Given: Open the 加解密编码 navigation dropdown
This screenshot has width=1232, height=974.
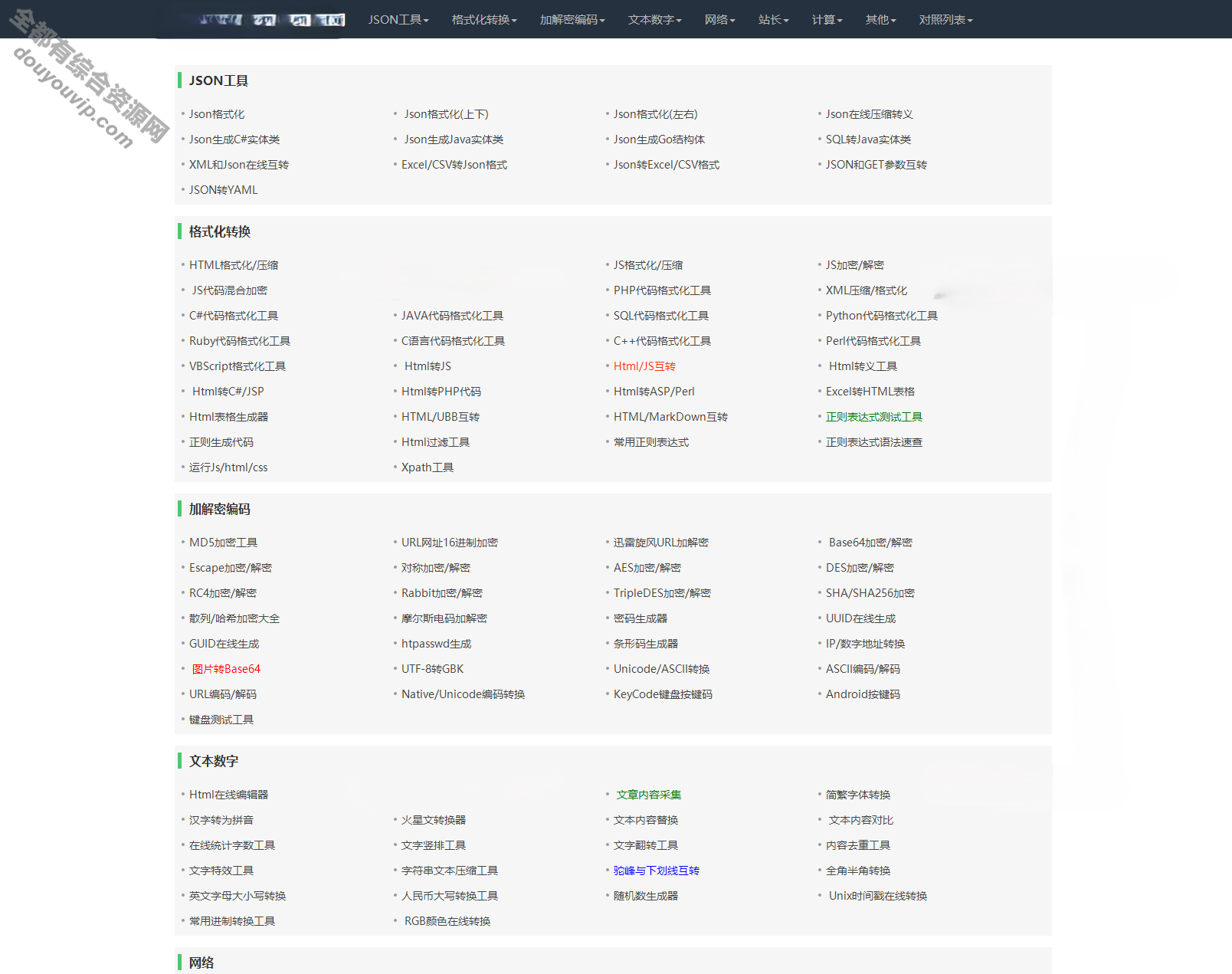Looking at the screenshot, I should coord(572,20).
